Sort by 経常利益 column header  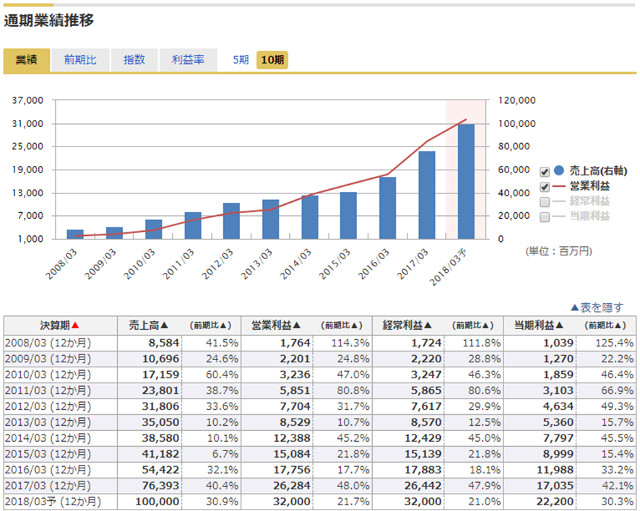pos(407,325)
